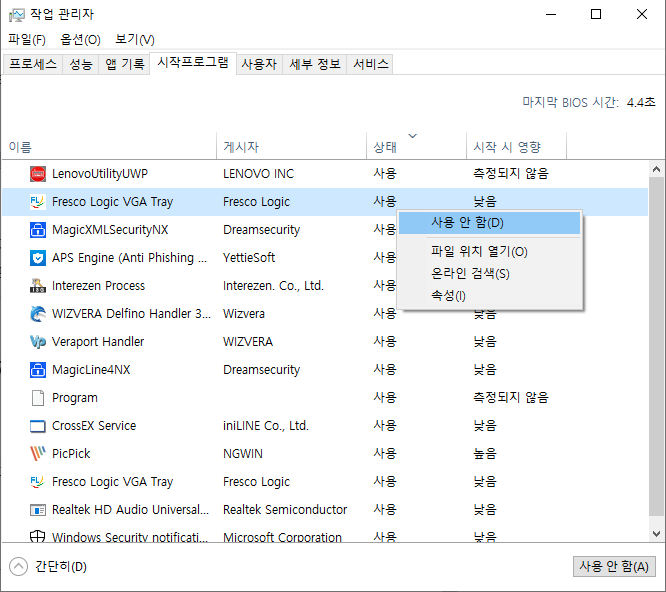666x592 pixels.
Task: Click the Interezen. Co., Ltd. publisher cell
Action: (x=273, y=286)
